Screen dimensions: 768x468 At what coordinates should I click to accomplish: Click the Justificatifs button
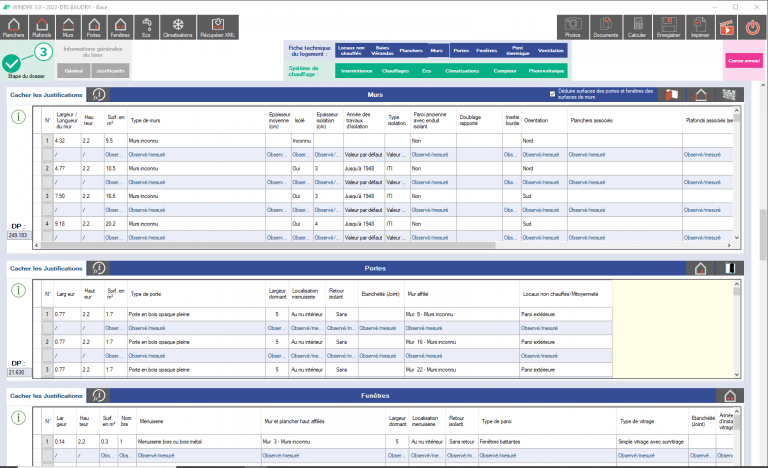click(110, 71)
